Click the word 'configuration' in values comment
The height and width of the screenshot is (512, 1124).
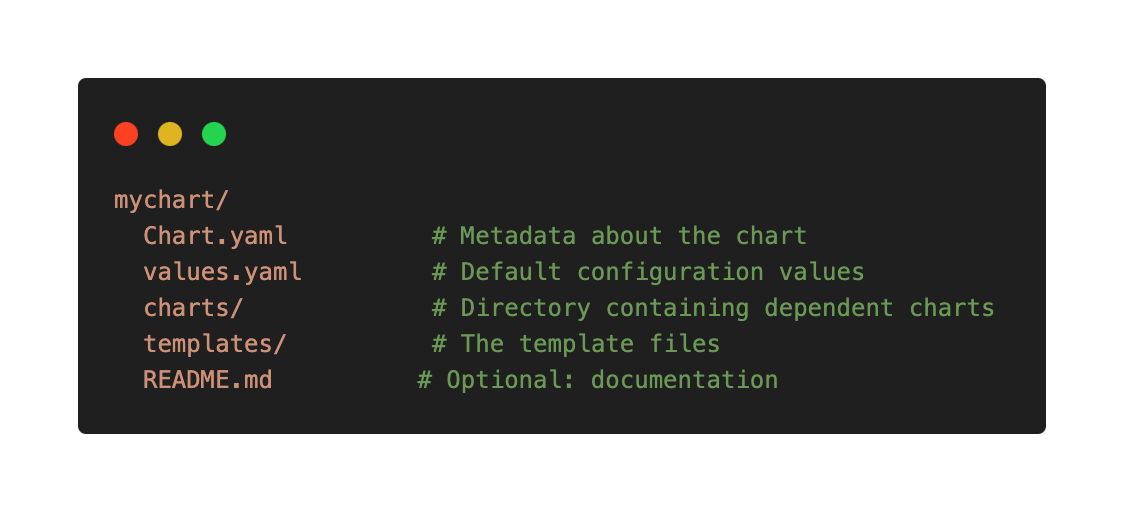pyautogui.click(x=670, y=272)
